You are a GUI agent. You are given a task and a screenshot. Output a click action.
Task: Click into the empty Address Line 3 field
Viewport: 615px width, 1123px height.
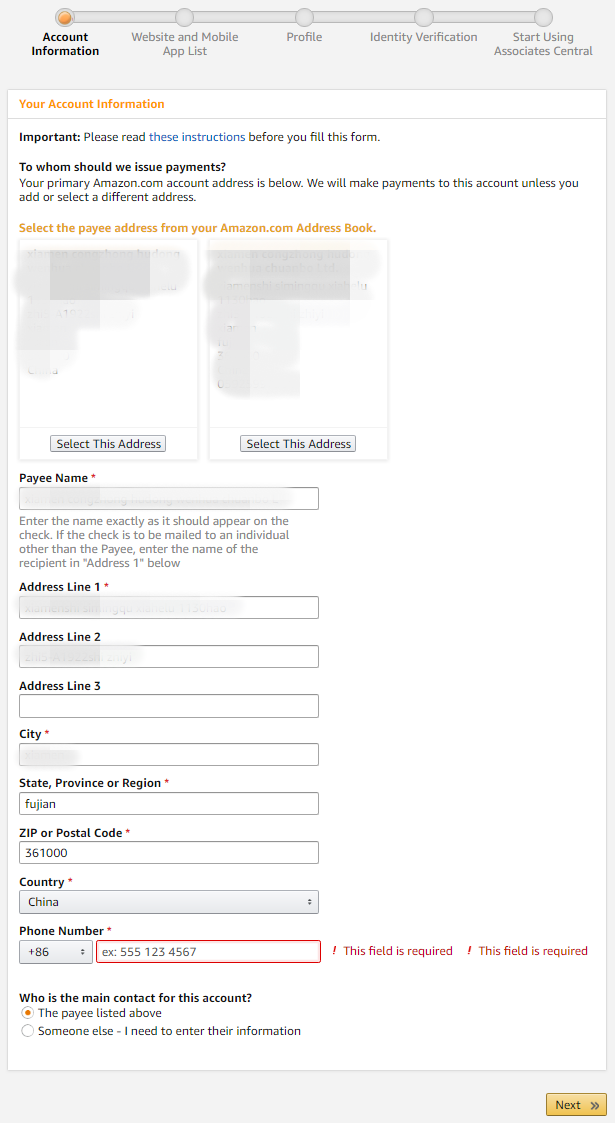pos(169,706)
